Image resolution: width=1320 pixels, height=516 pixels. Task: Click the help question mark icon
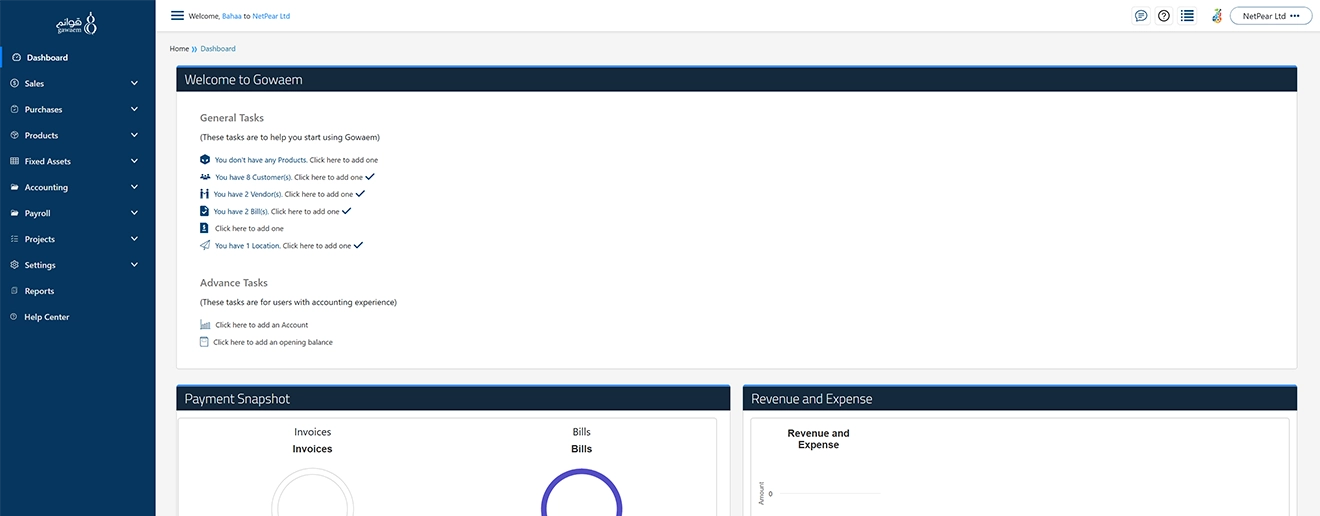click(x=1164, y=16)
